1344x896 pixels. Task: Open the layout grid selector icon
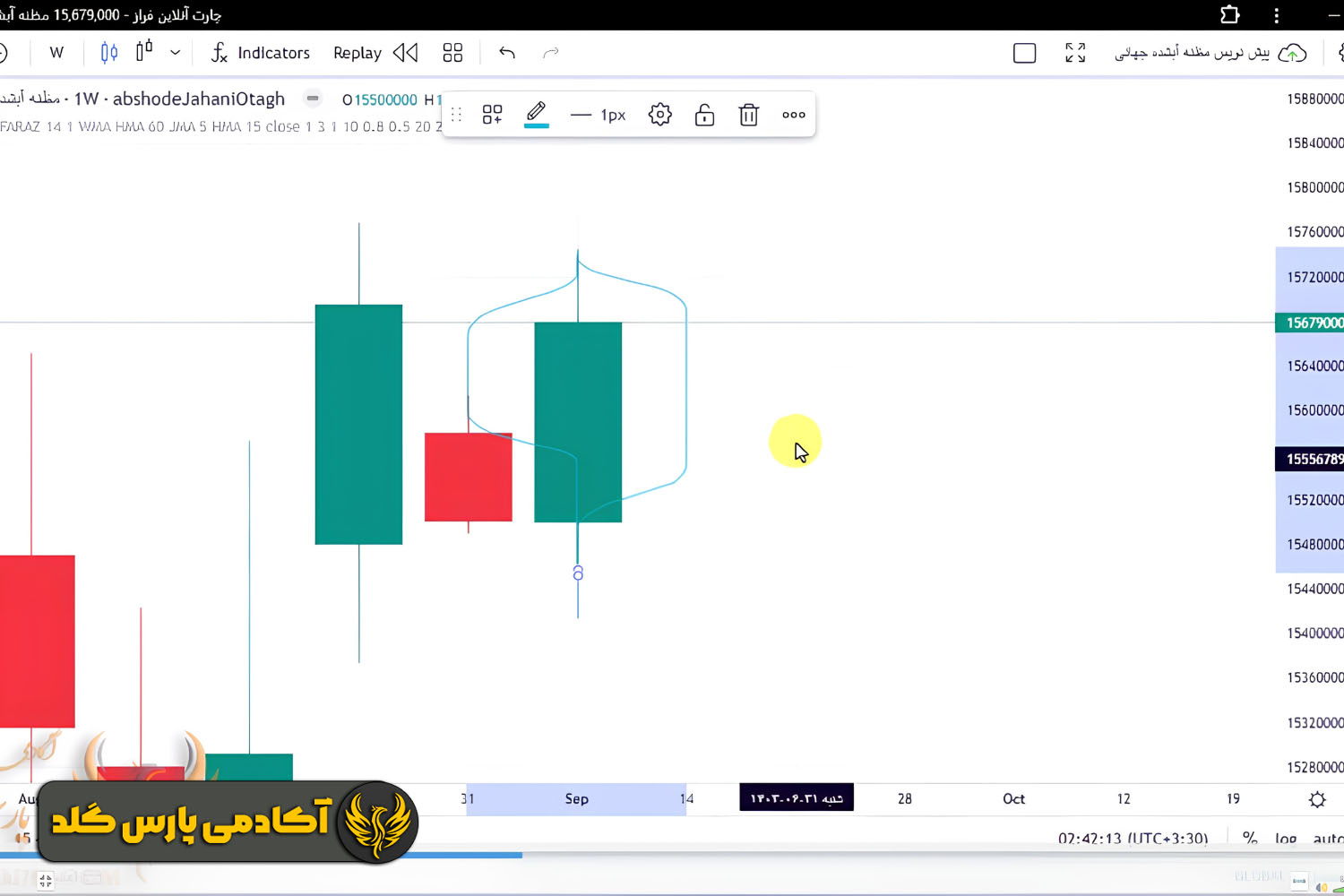click(452, 53)
